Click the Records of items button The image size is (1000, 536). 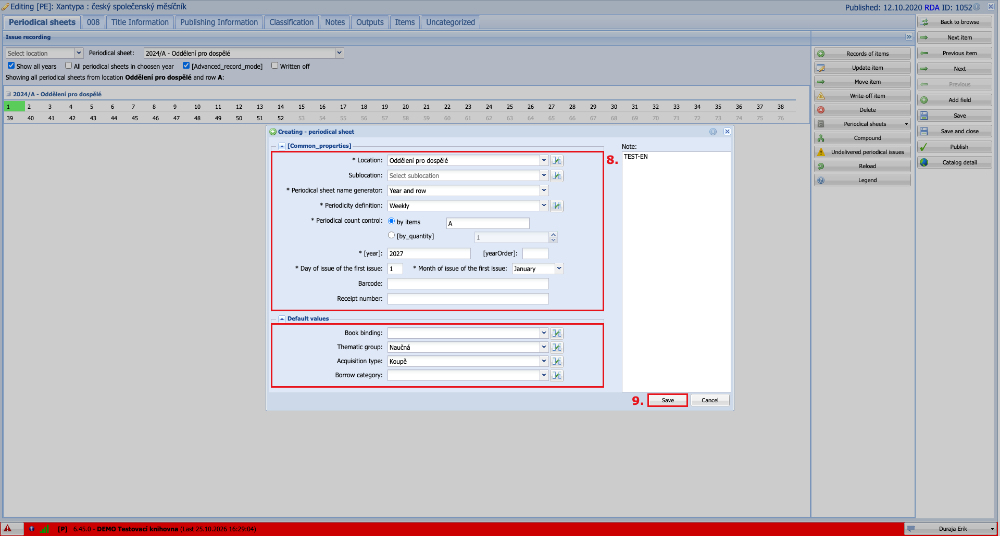click(x=862, y=54)
